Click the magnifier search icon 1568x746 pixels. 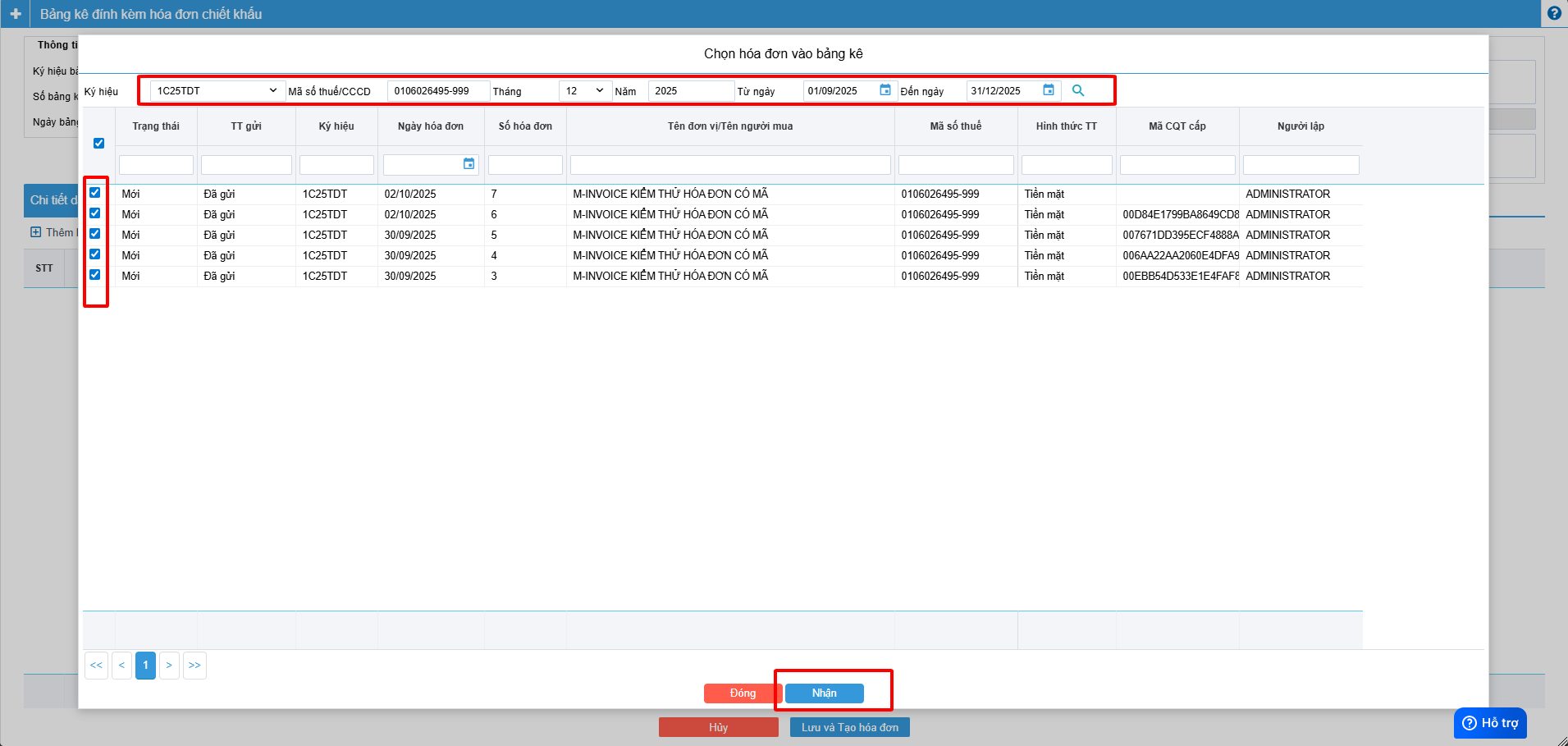coord(1078,90)
